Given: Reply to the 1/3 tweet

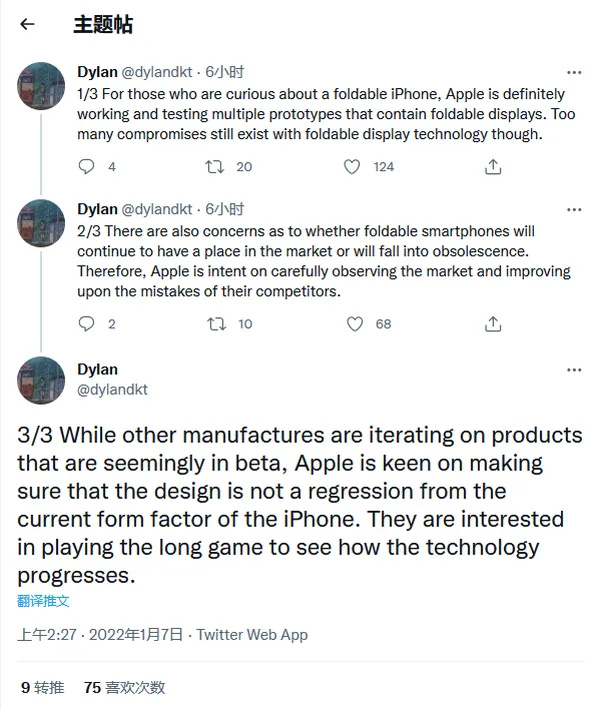Looking at the screenshot, I should [x=87, y=167].
